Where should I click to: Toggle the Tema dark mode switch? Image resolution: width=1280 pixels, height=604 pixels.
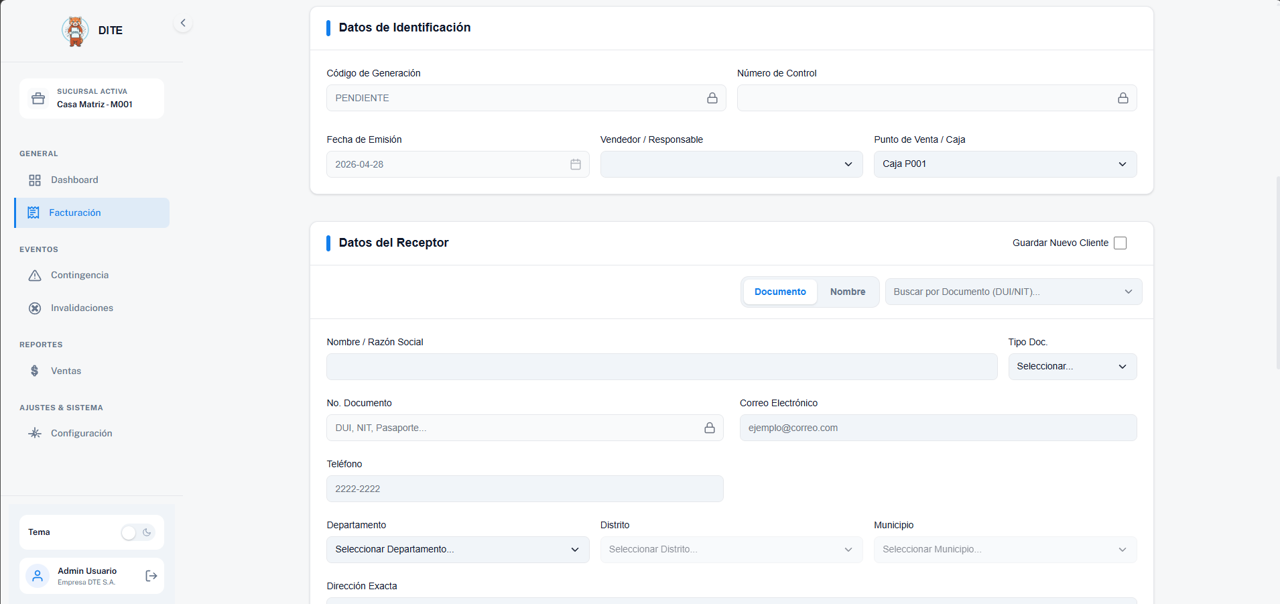137,533
